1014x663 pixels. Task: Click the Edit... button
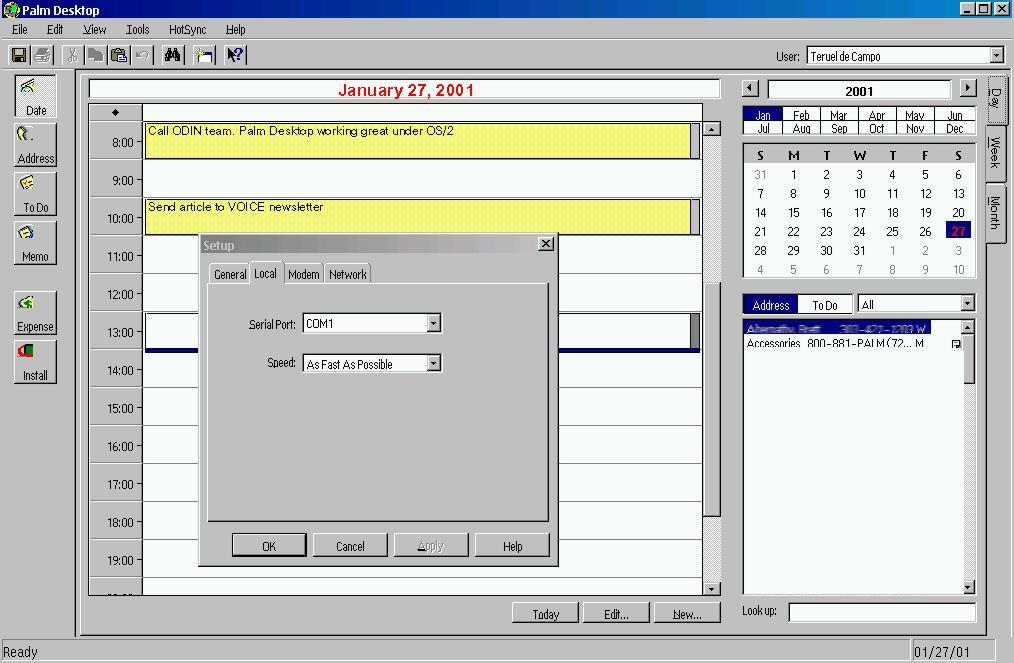click(616, 613)
